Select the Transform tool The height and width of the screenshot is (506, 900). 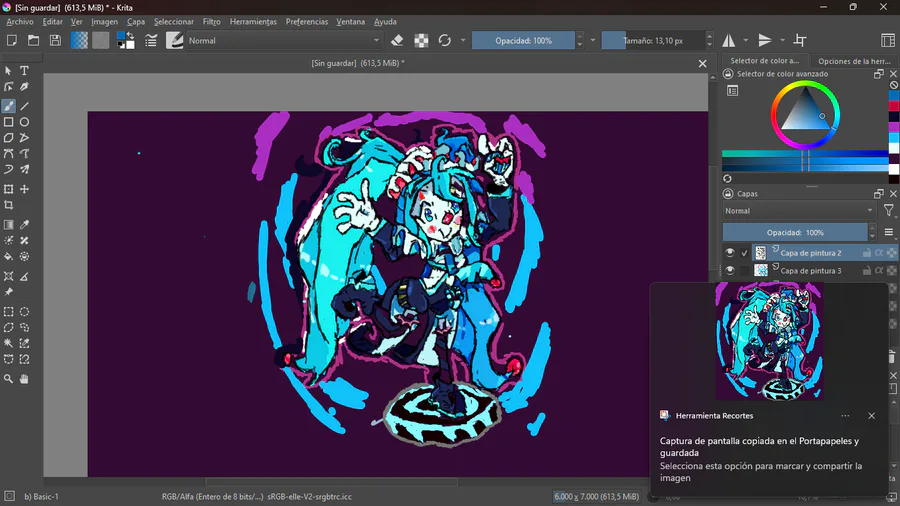[x=8, y=189]
